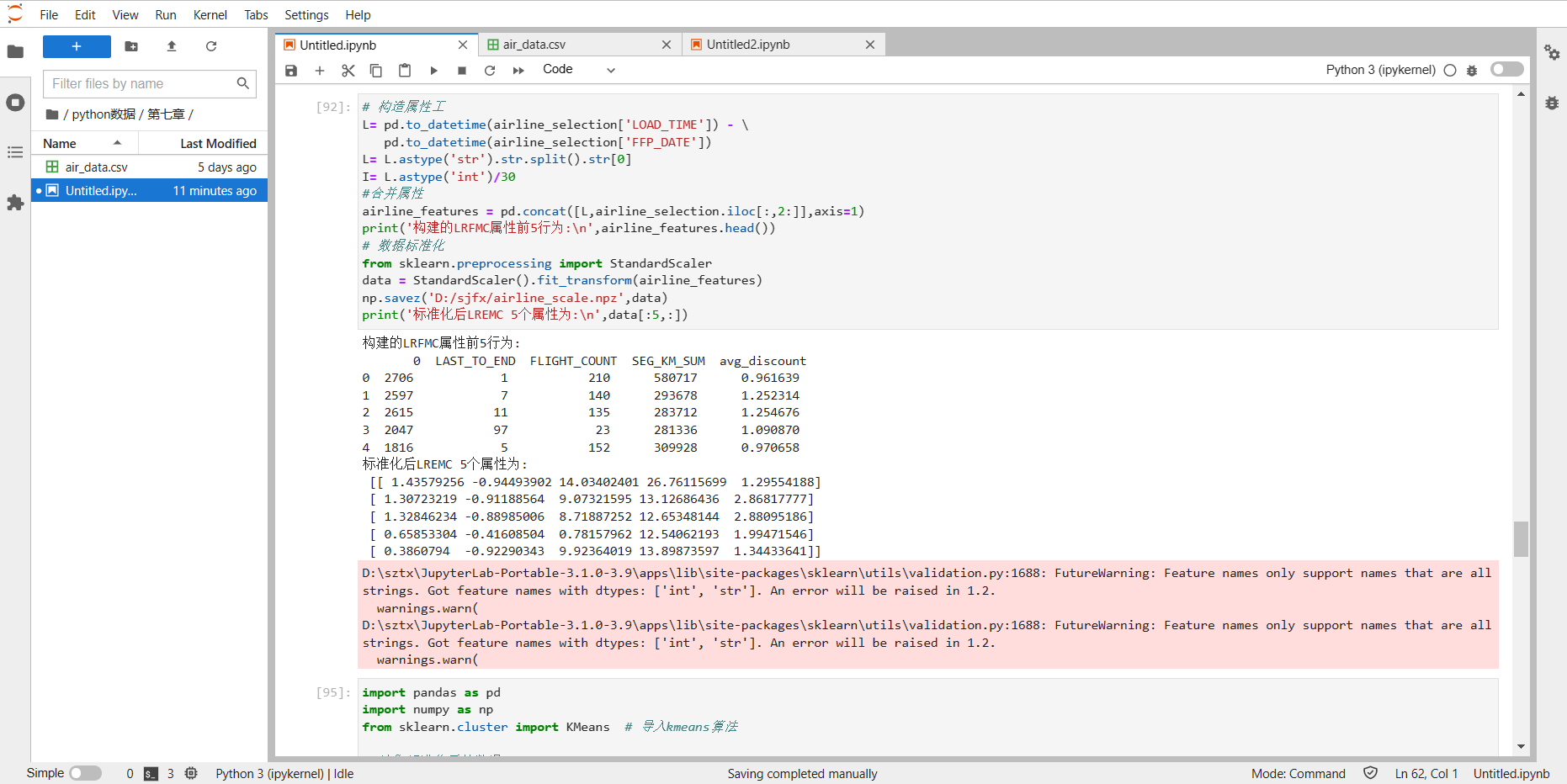The image size is (1567, 784).
Task: Click the Ln 62, Col 1 indicator
Action: pyautogui.click(x=1426, y=774)
